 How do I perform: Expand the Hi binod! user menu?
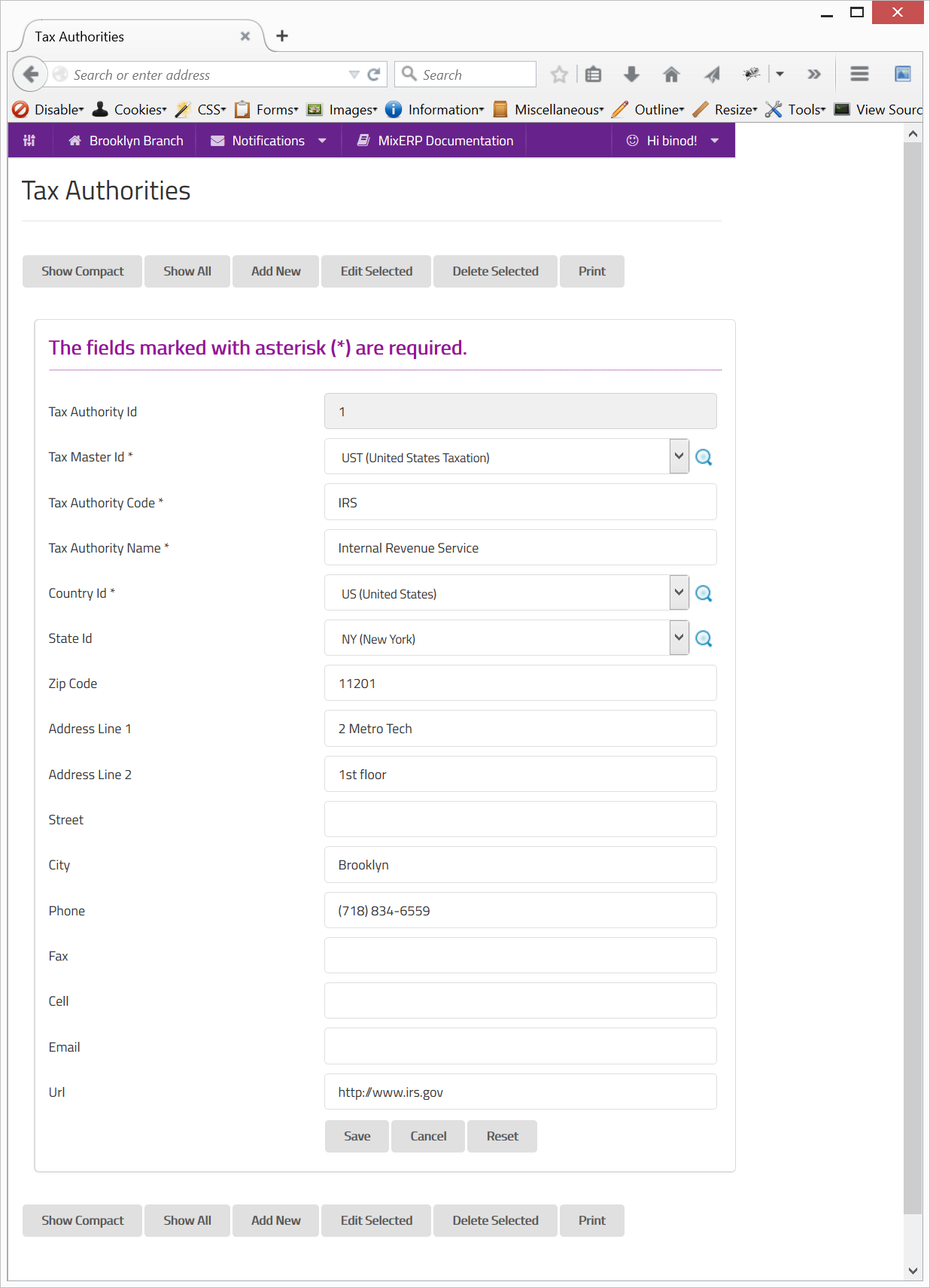coord(673,141)
